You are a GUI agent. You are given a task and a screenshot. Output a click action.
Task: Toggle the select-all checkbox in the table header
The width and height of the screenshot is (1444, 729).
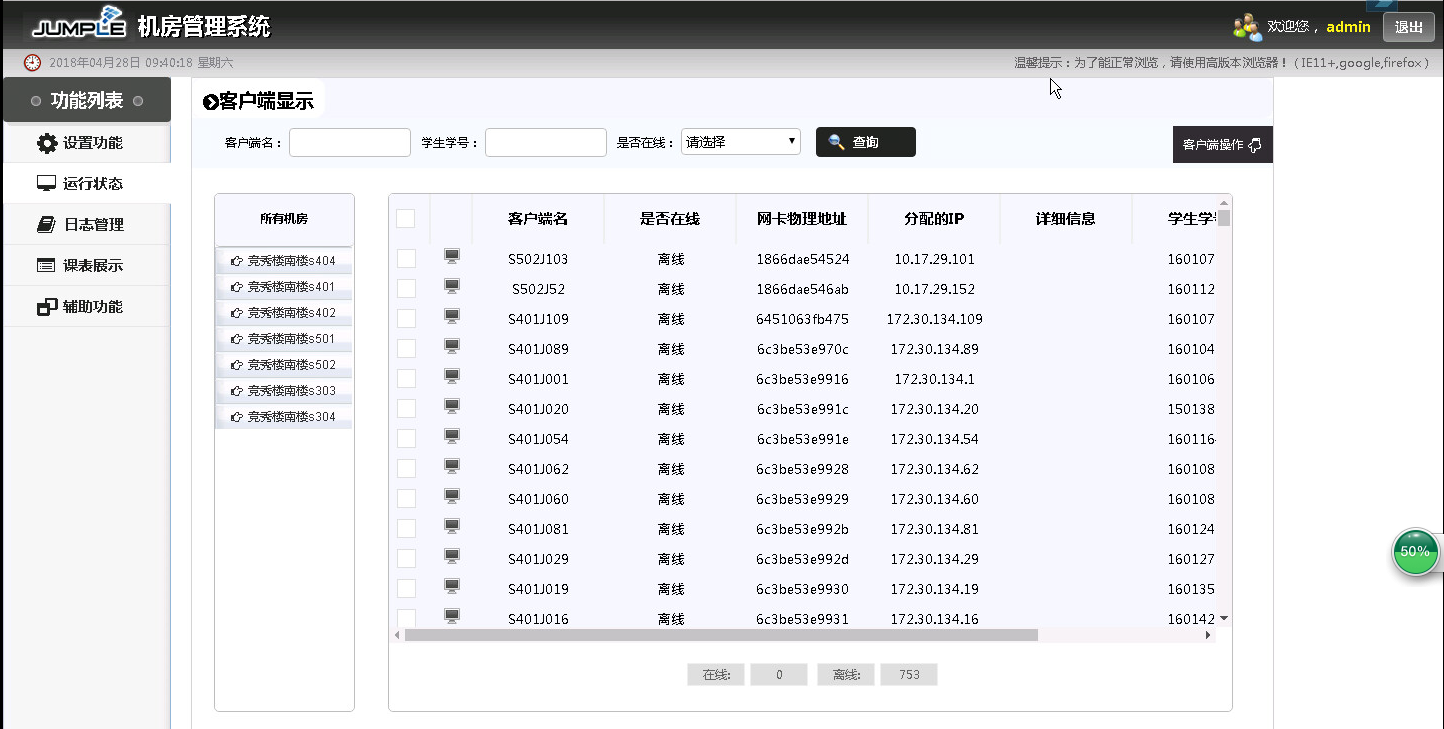tap(406, 218)
